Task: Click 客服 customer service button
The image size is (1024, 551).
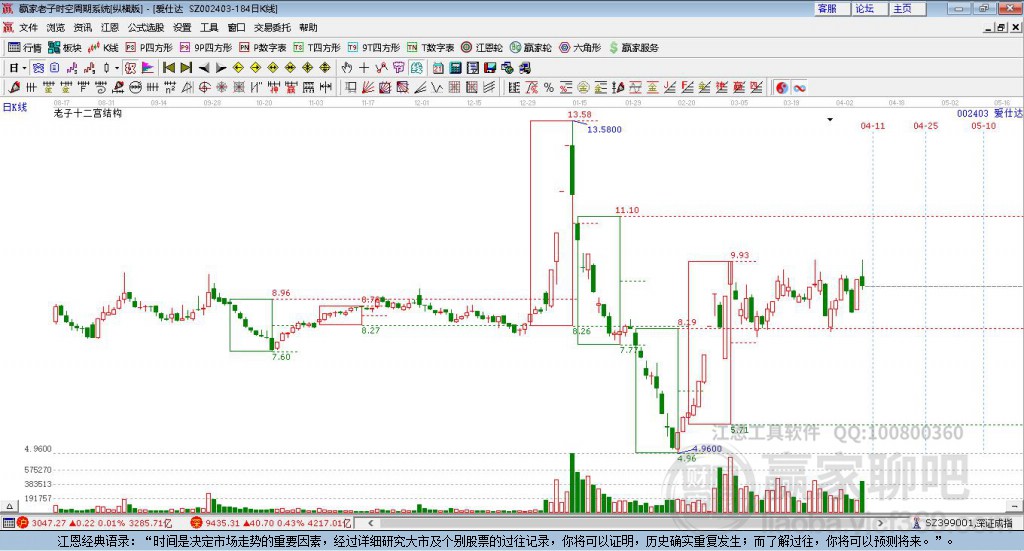Action: pyautogui.click(x=831, y=8)
